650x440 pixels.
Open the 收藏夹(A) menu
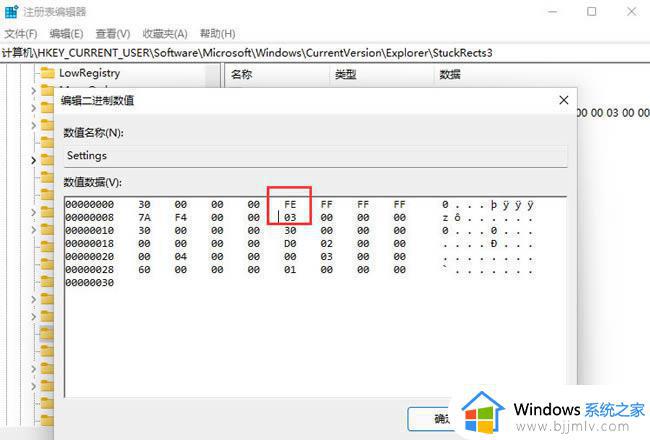pyautogui.click(x=165, y=34)
